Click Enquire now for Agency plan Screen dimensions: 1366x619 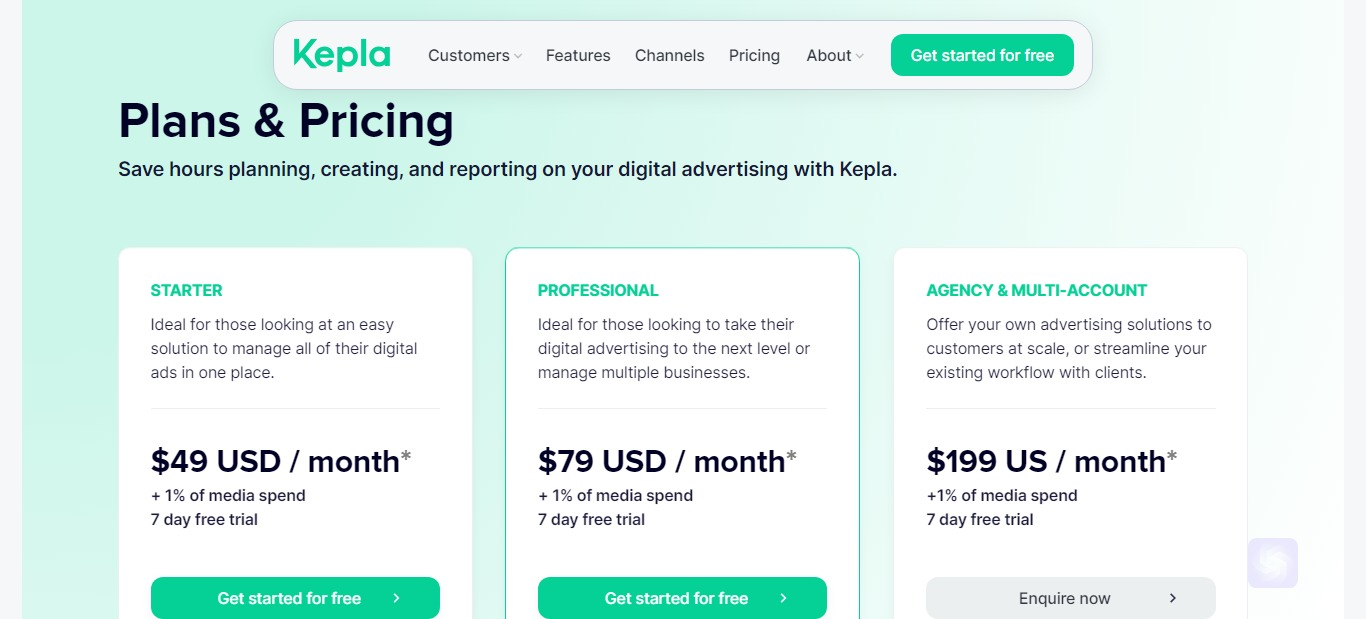pos(1071,598)
